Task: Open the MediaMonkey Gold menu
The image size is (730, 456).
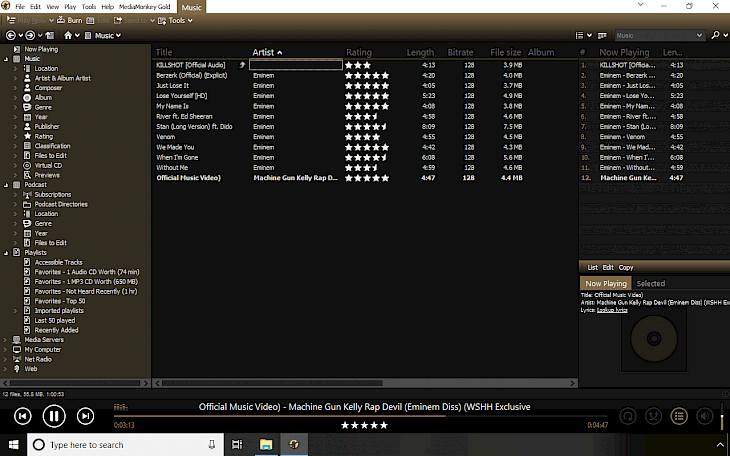Action: pyautogui.click(x=145, y=7)
